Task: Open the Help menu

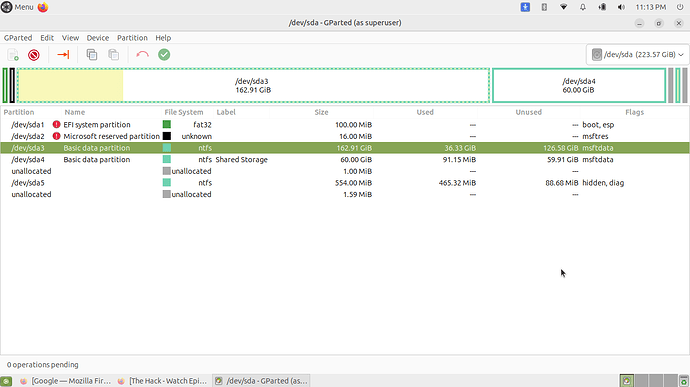Action: [163, 38]
